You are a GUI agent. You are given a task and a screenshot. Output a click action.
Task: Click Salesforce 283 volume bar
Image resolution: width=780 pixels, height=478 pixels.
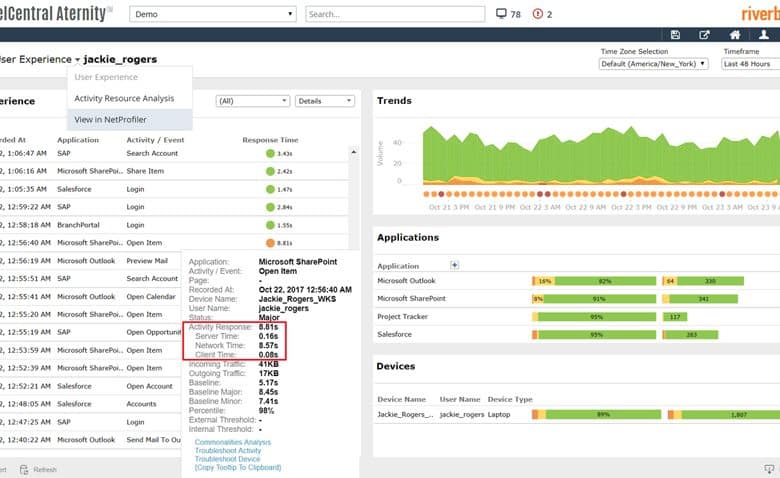click(x=691, y=335)
